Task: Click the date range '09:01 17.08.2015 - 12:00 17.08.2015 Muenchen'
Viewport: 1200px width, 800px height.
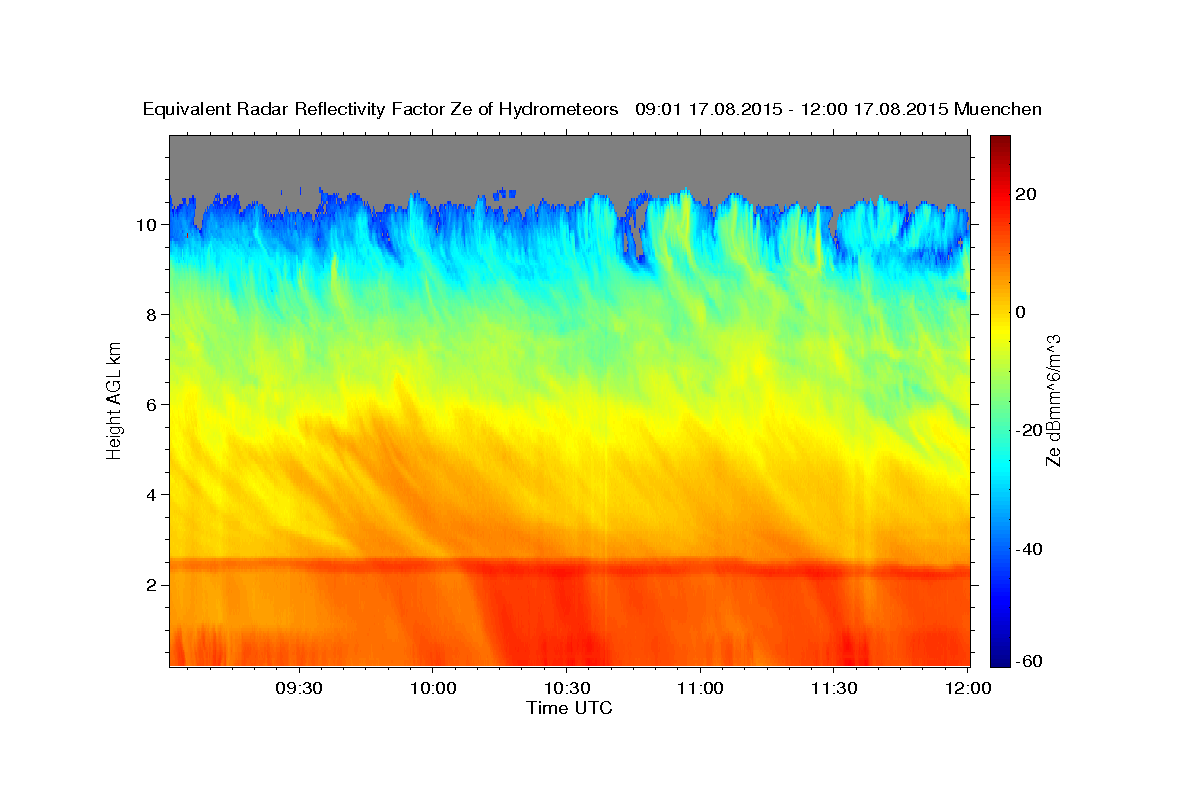Action: [839, 109]
